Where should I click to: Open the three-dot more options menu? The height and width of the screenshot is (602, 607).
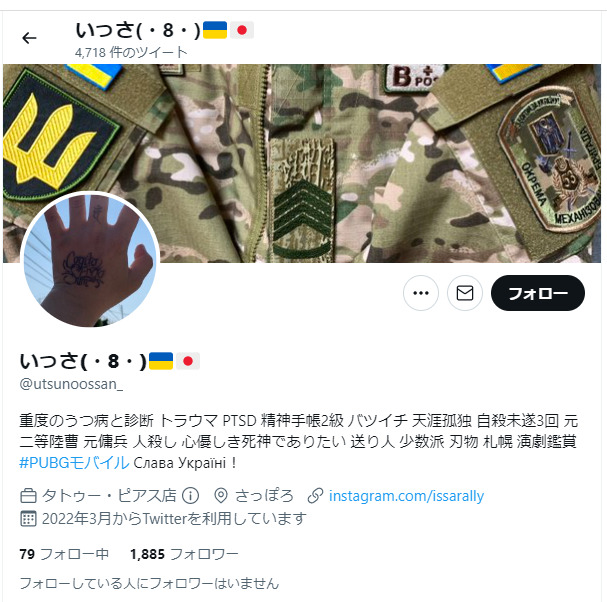point(421,293)
